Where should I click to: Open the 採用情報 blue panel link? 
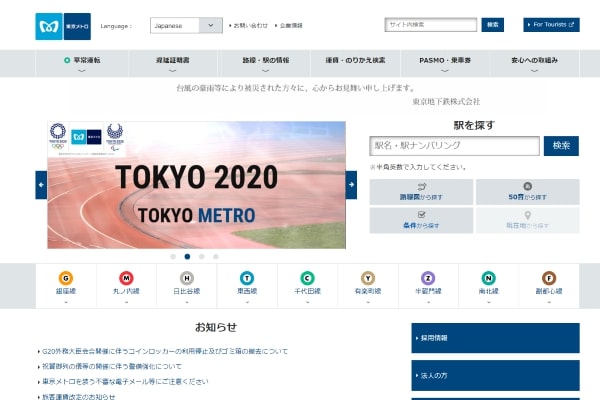(x=496, y=338)
